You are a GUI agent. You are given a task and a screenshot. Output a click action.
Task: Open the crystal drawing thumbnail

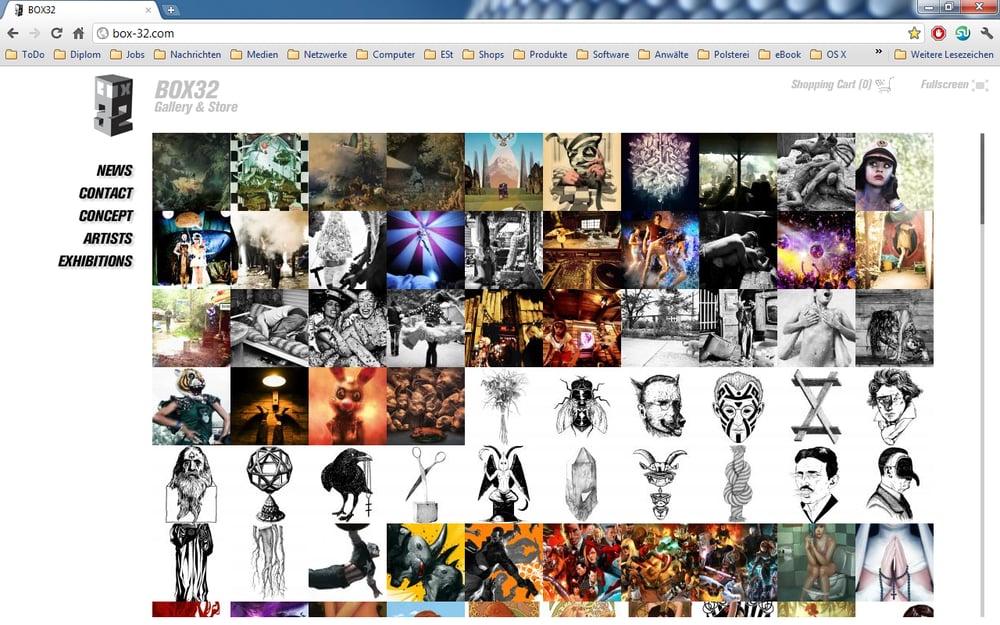(582, 484)
